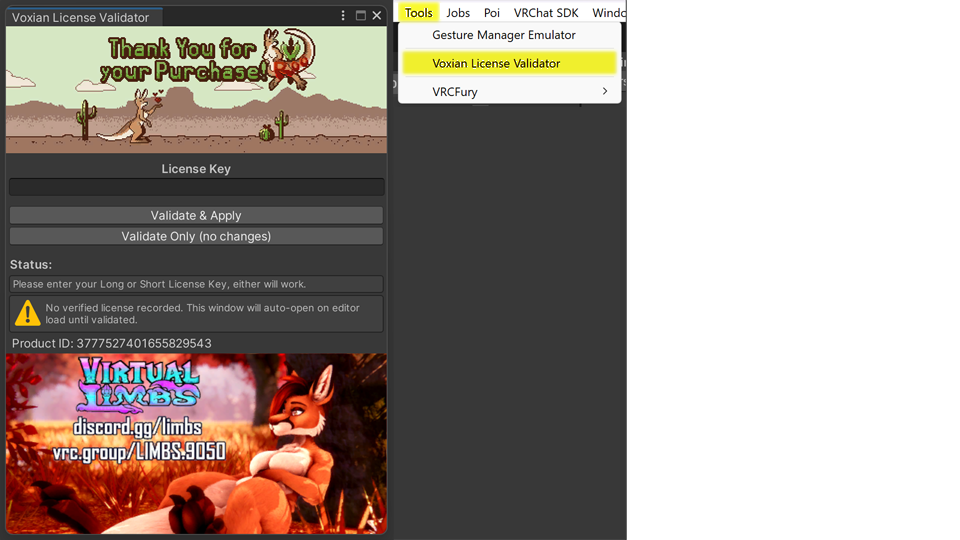Focus the License Key input field
The height and width of the screenshot is (540, 960).
[196, 187]
